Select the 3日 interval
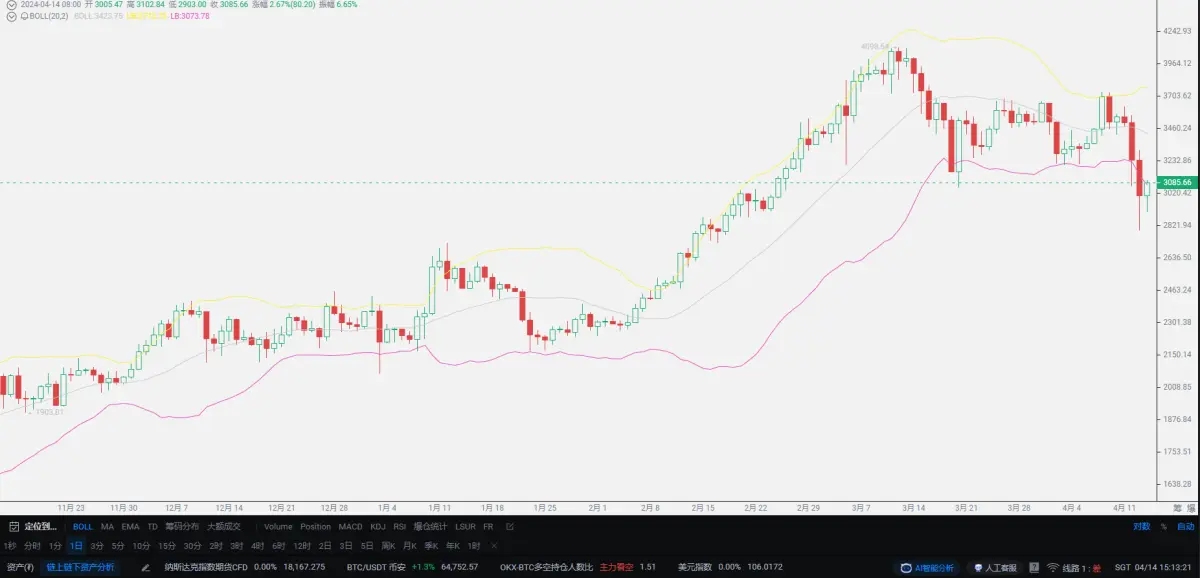 click(x=346, y=546)
